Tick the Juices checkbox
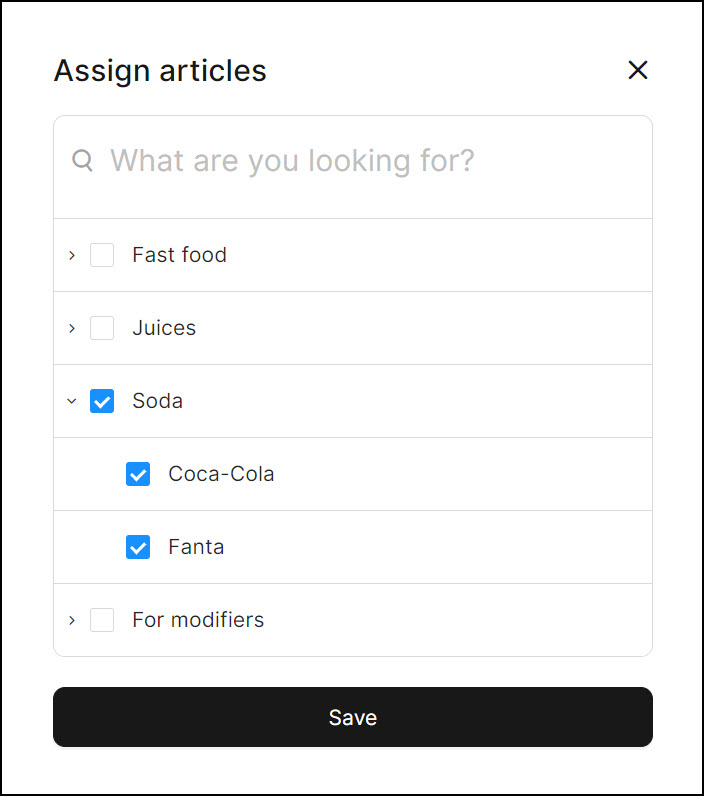Viewport: 704px width, 796px height. click(102, 328)
